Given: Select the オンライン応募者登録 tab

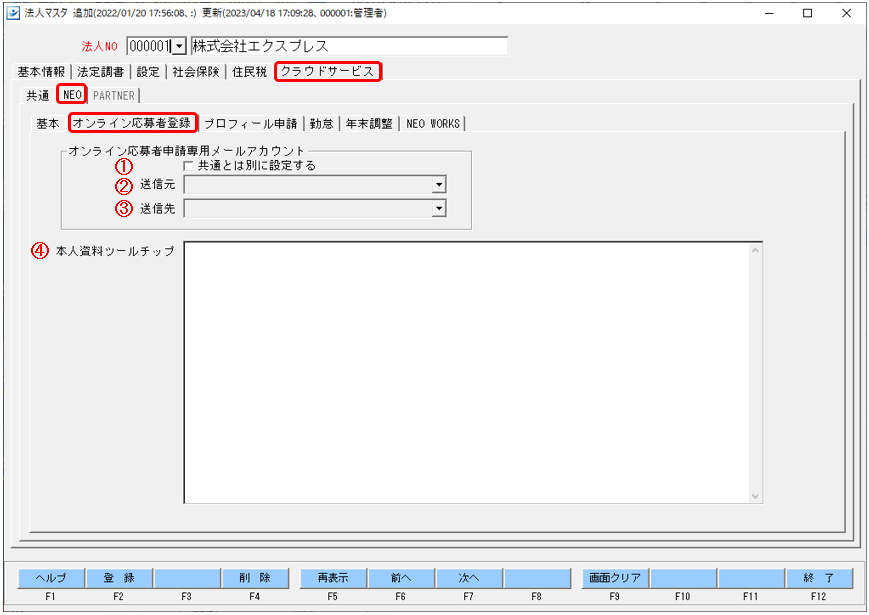Looking at the screenshot, I should tap(132, 122).
